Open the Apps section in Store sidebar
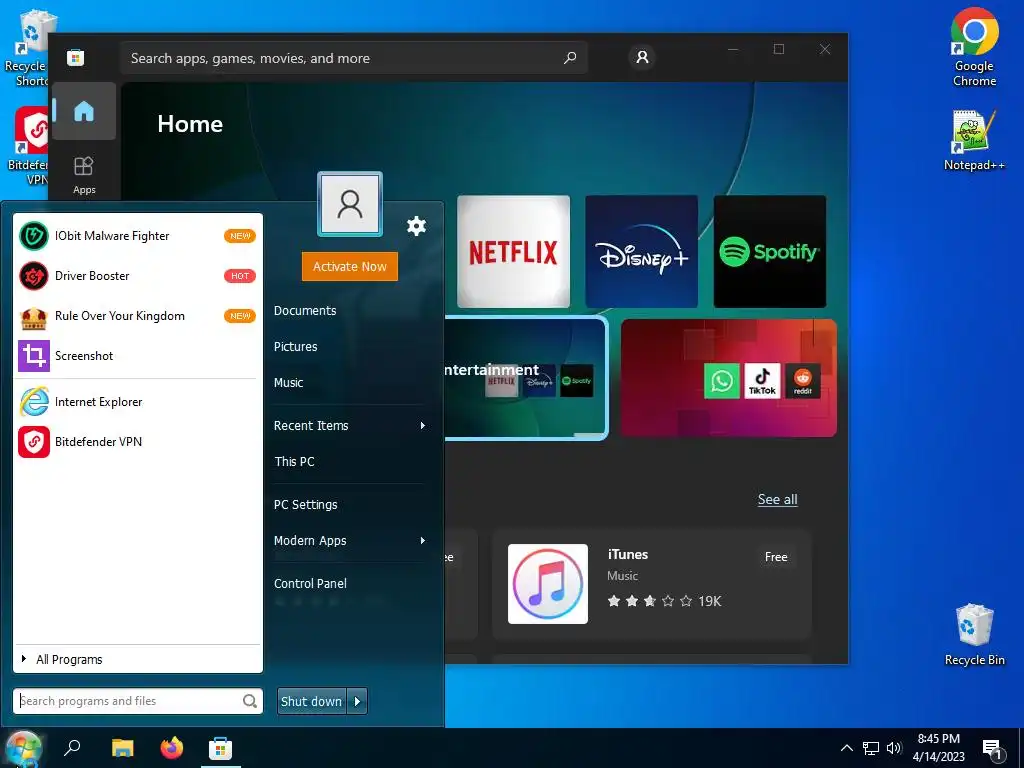Image resolution: width=1024 pixels, height=768 pixels. tap(84, 175)
